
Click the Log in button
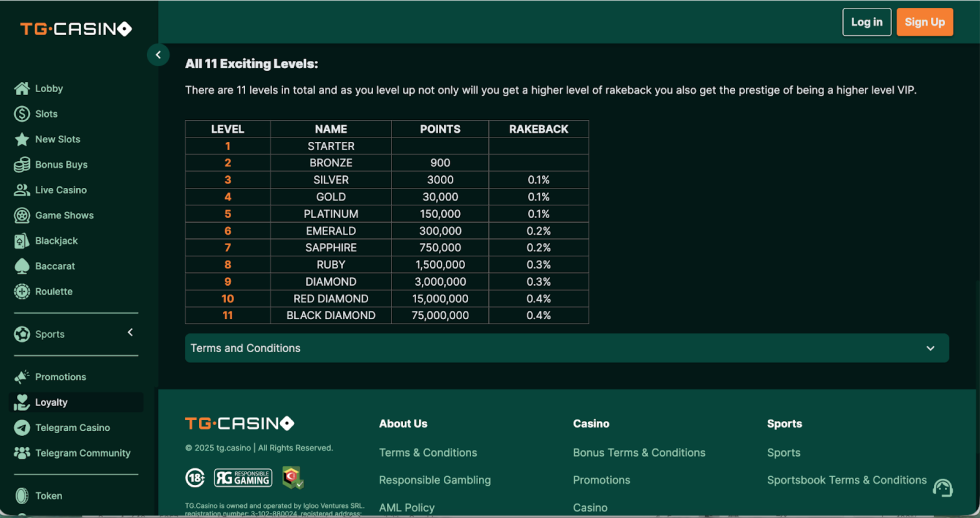pyautogui.click(x=866, y=22)
